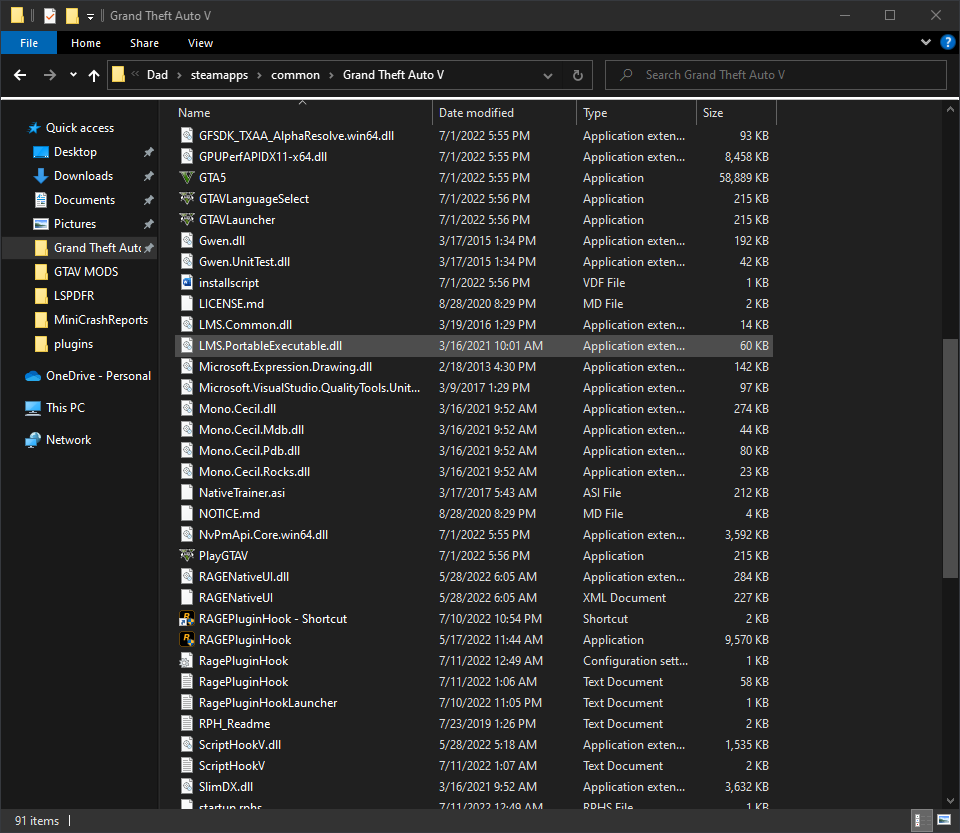The image size is (960, 833).
Task: Open the File menu
Action: [x=29, y=43]
